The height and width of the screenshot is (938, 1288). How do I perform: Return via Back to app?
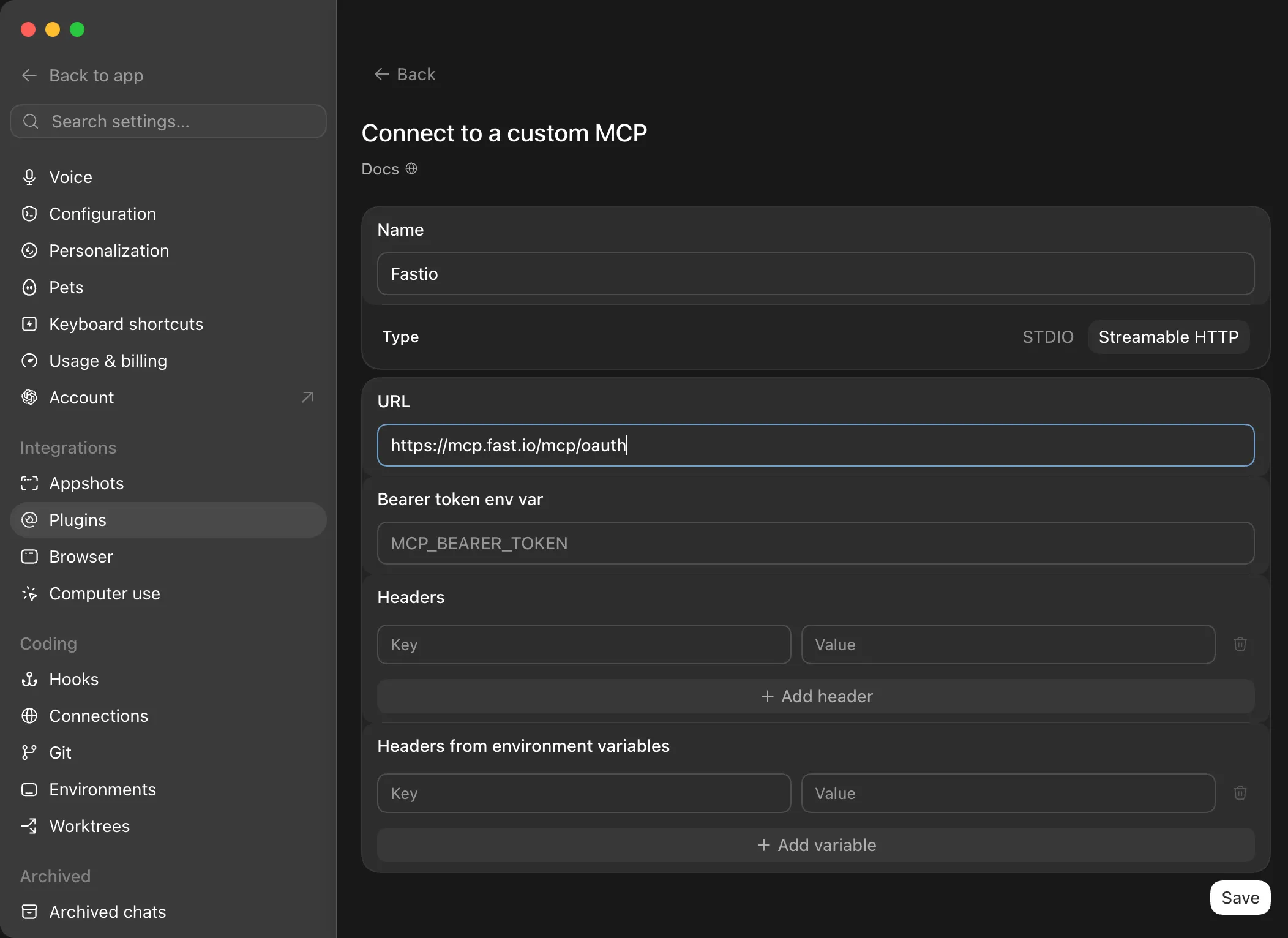point(83,75)
